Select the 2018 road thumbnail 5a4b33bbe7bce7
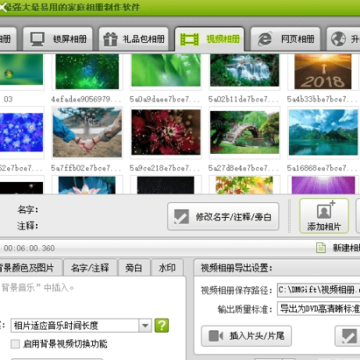Viewport: 360px width, 360px height. click(x=323, y=71)
